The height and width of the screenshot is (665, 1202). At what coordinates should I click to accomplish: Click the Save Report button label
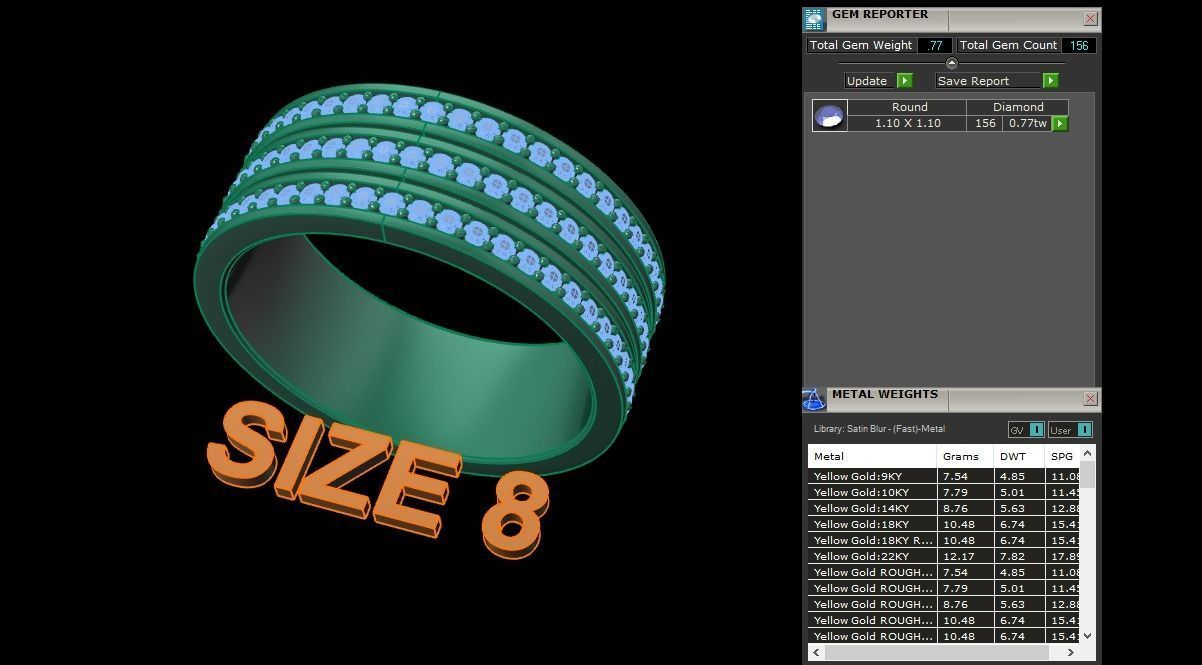tap(988, 81)
